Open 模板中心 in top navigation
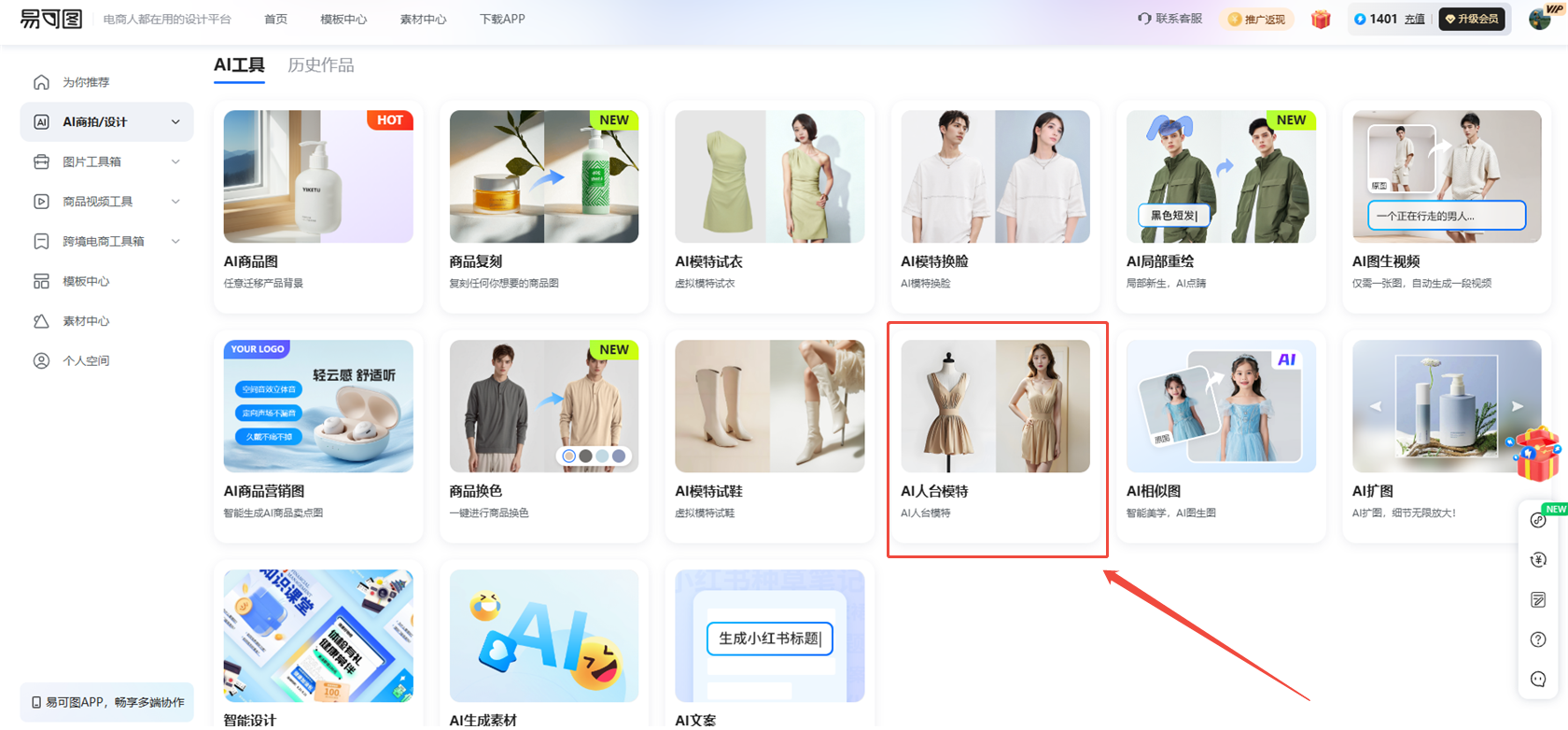1568x730 pixels. tap(343, 19)
